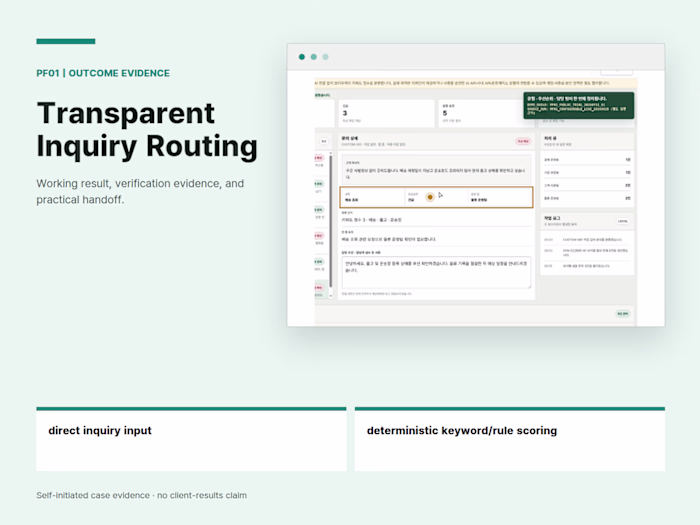Click the dark green dot in mockup titlebar
This screenshot has width=700, height=525.
(302, 57)
